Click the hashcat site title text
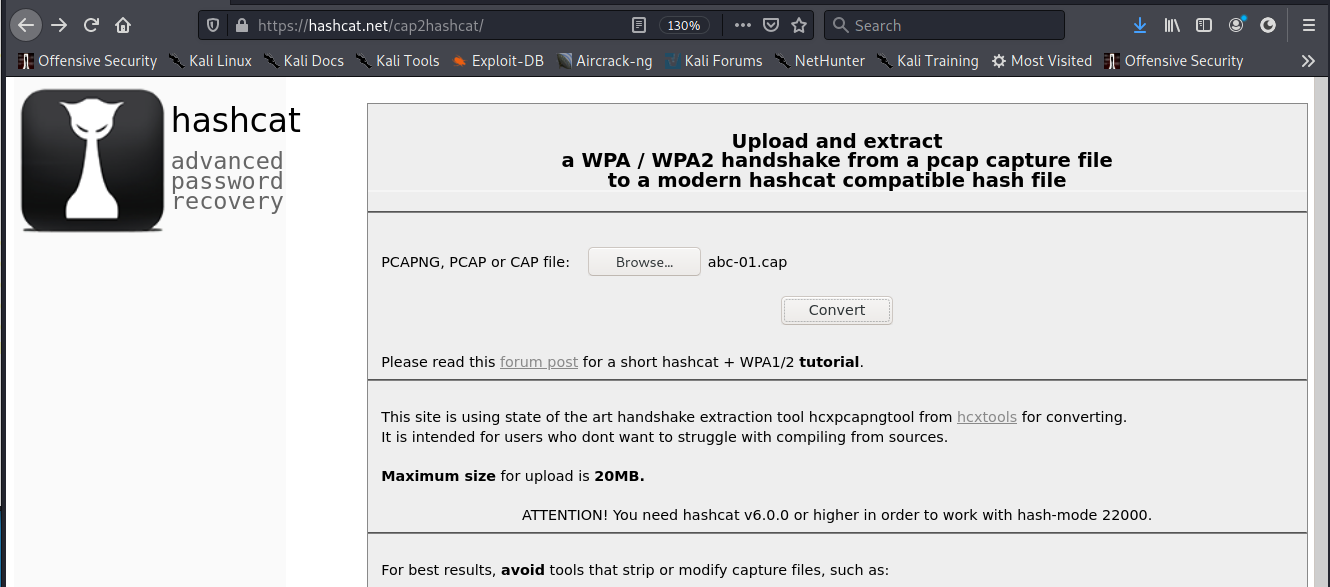Screen dimensions: 1330x587 pyautogui.click(x=236, y=121)
